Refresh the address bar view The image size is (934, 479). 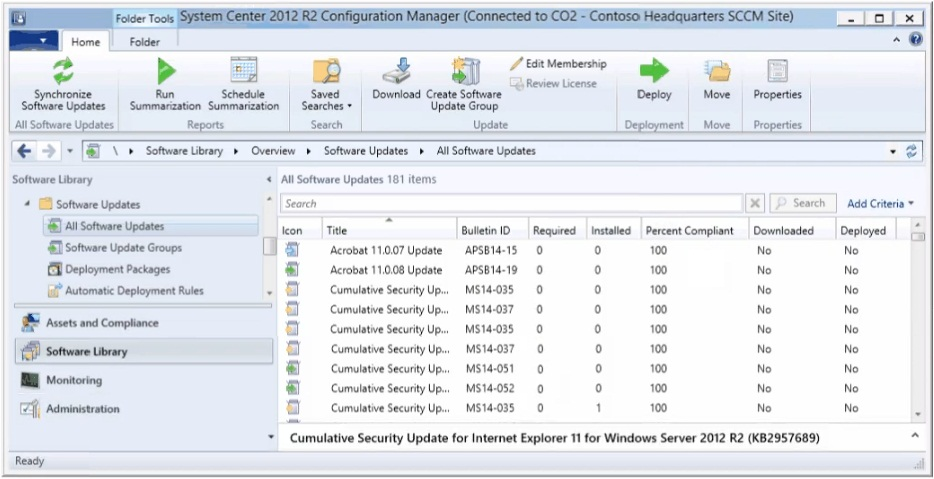911,151
